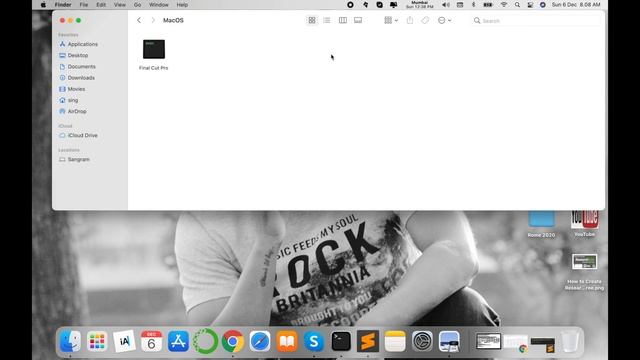Screen dimensions: 640x360
Task: Open the View menu
Action: point(120,5)
